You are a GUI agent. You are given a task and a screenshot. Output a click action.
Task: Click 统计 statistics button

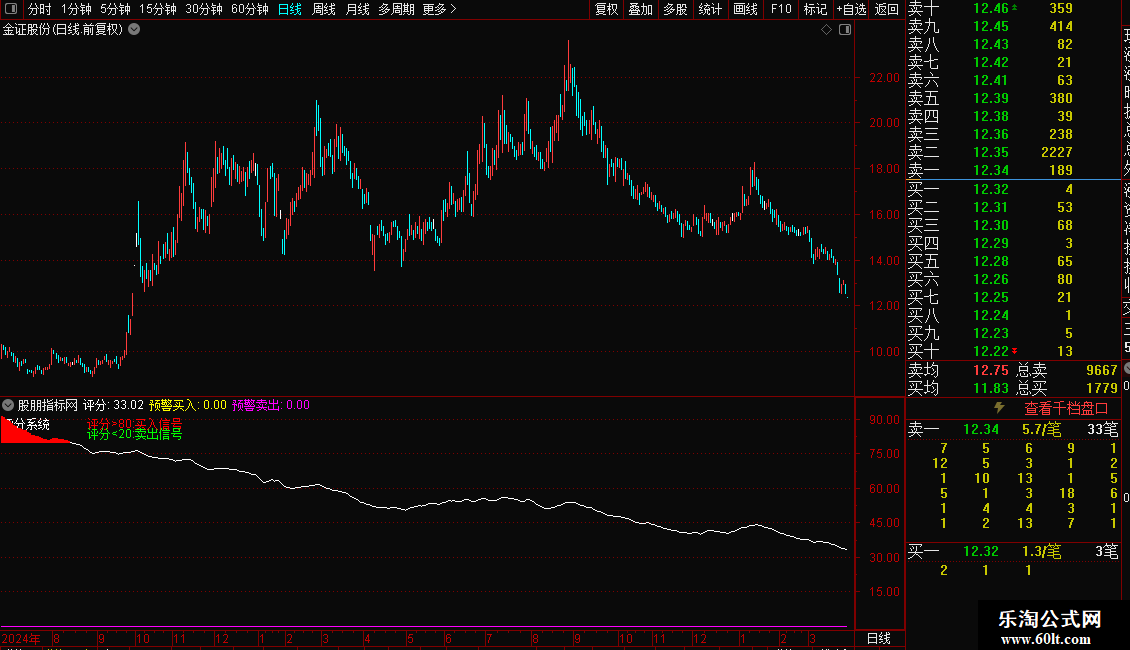(710, 9)
